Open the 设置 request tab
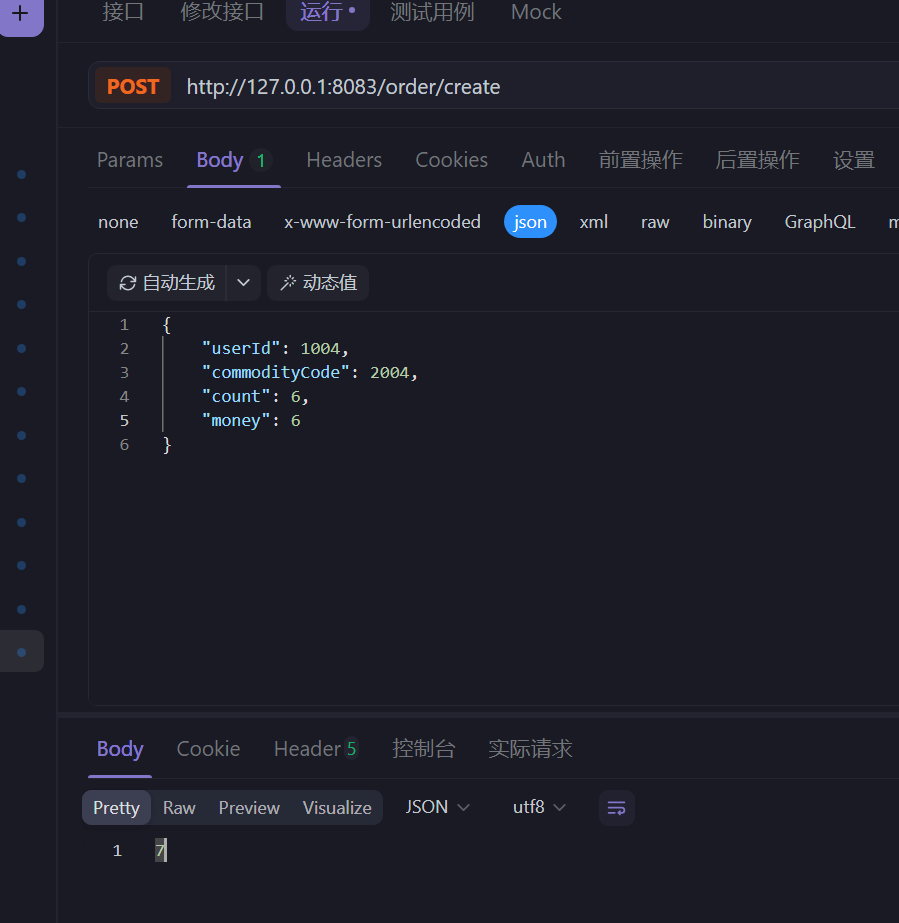 point(854,160)
